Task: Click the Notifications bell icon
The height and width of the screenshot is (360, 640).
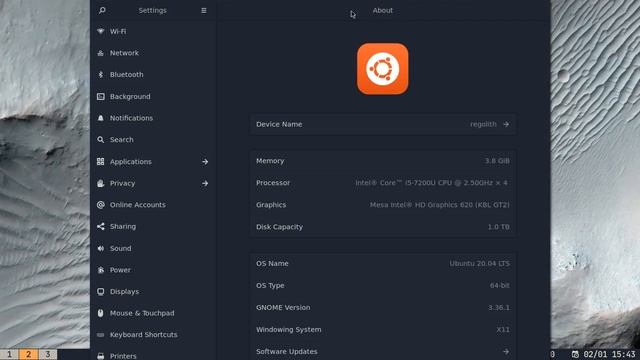Action: coord(100,118)
